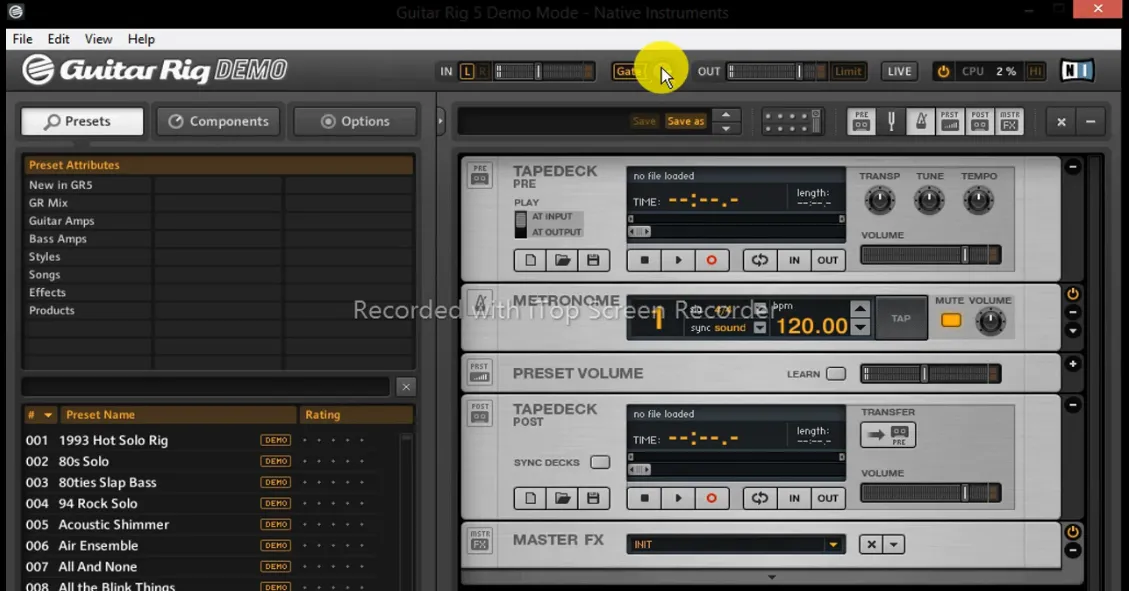1129x591 pixels.
Task: Show the Tuner via tuning fork icon
Action: pos(891,121)
